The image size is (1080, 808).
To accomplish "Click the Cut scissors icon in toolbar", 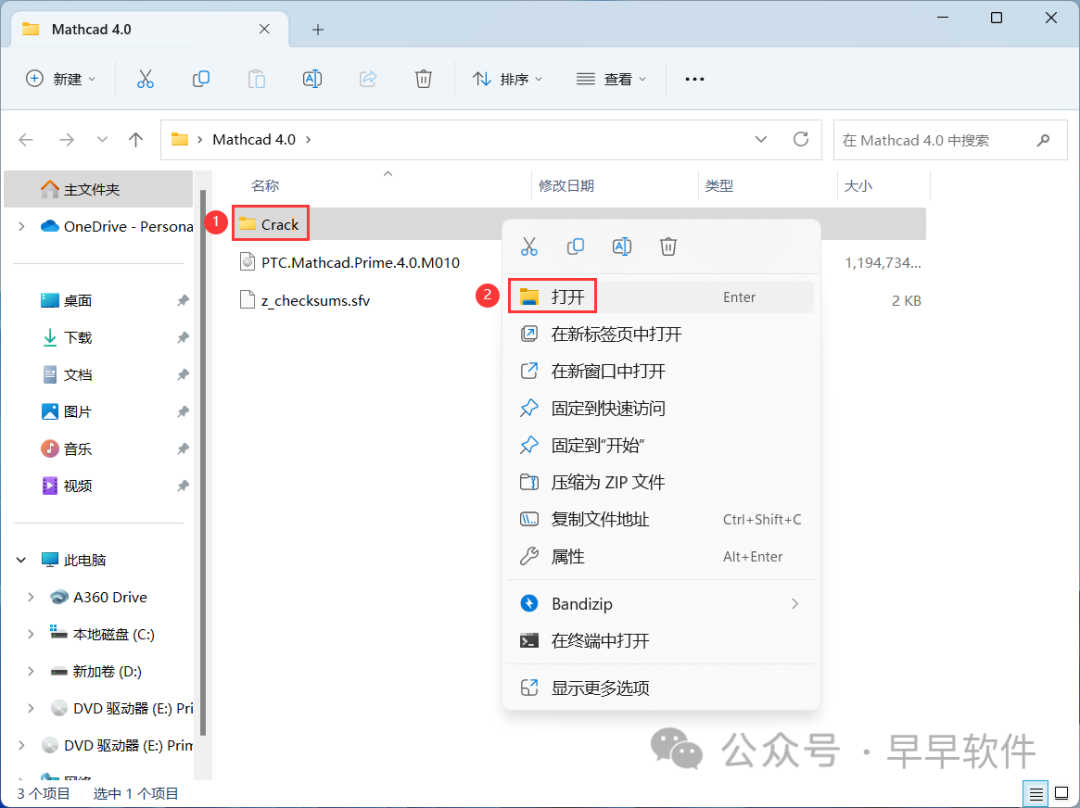I will [x=145, y=79].
